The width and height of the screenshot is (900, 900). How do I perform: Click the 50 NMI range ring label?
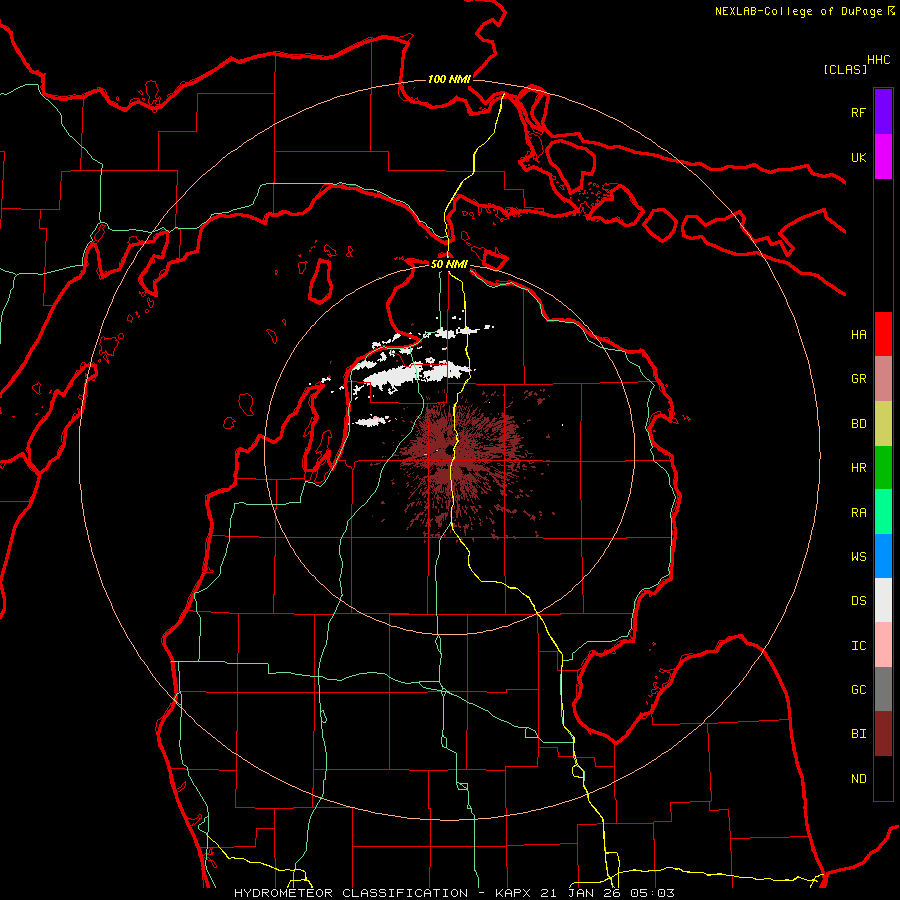click(449, 264)
